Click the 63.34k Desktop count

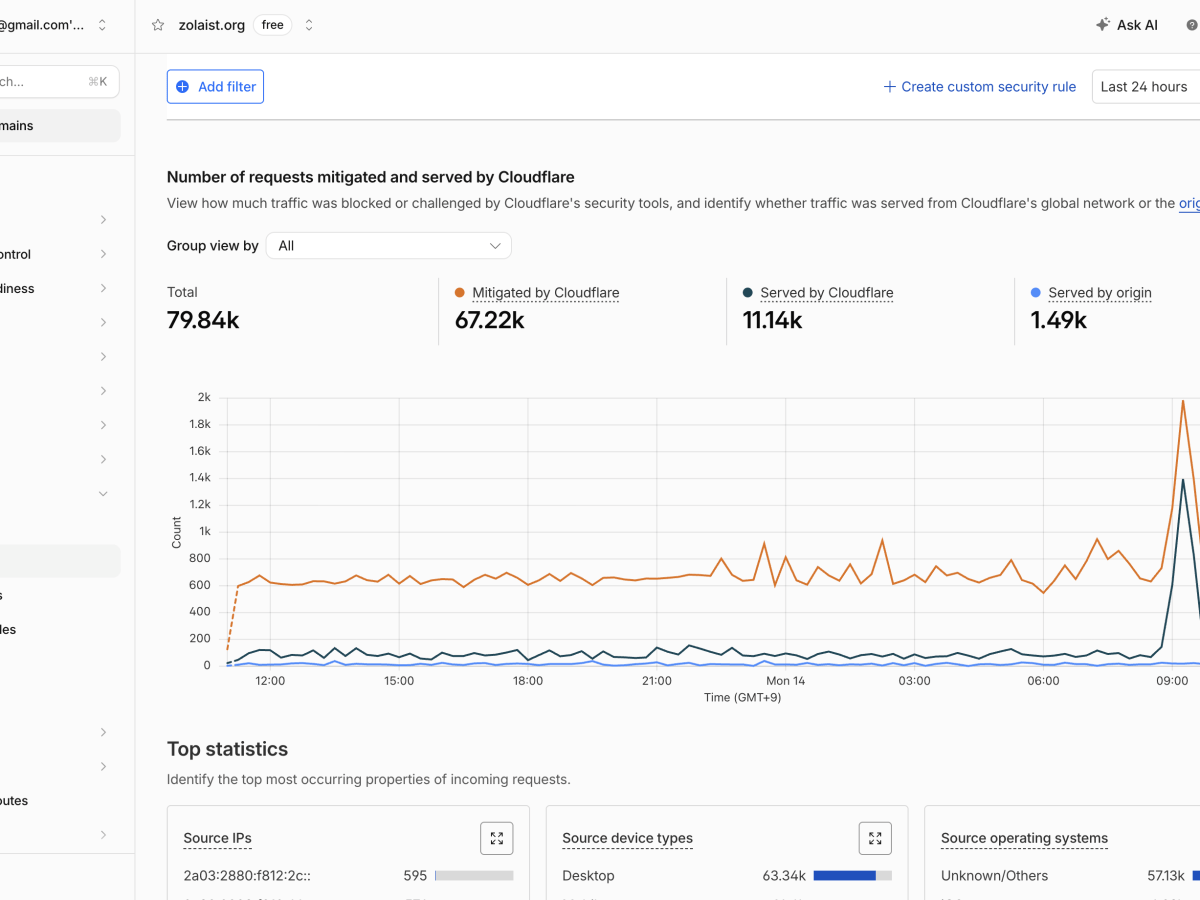pos(784,875)
